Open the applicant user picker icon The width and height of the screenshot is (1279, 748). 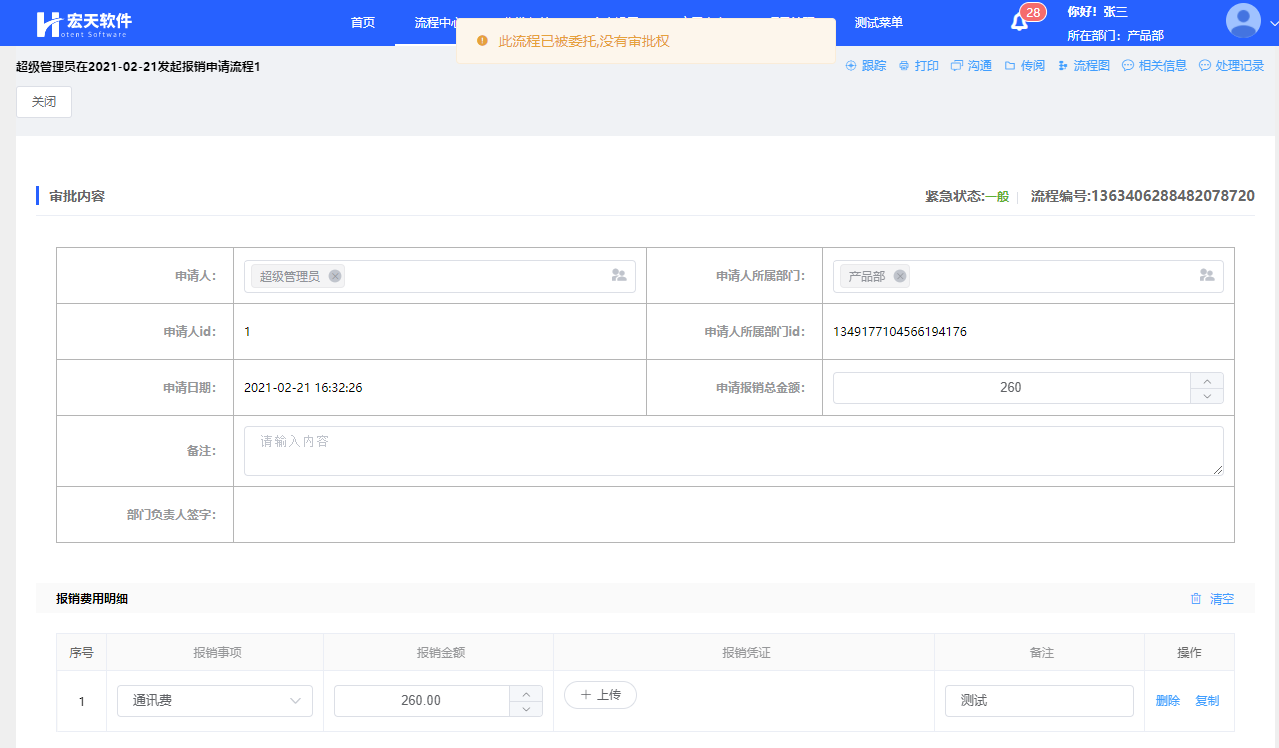coord(619,276)
